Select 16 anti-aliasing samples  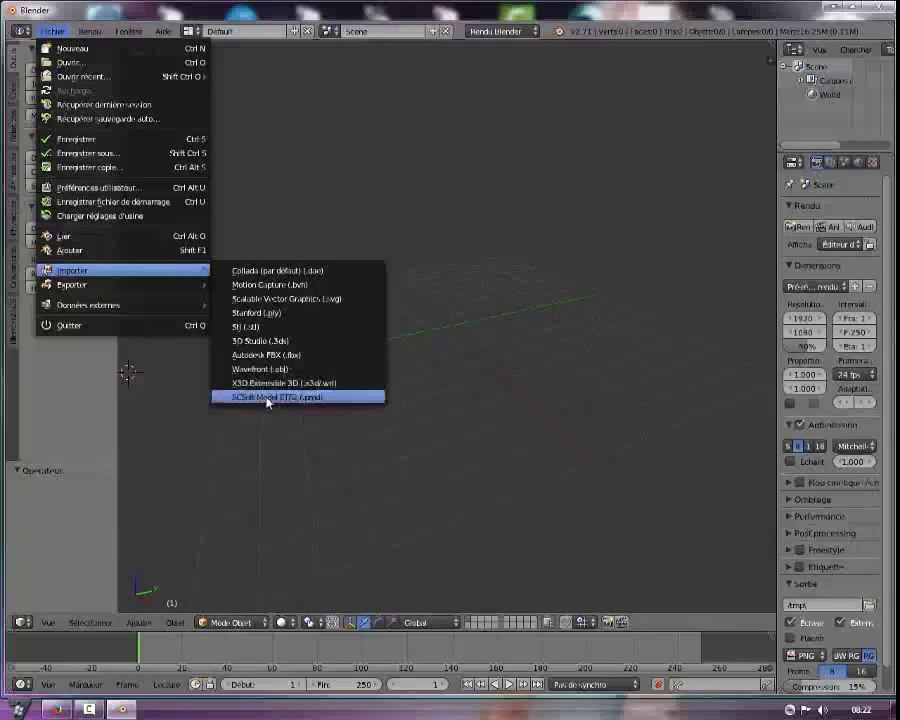point(820,446)
